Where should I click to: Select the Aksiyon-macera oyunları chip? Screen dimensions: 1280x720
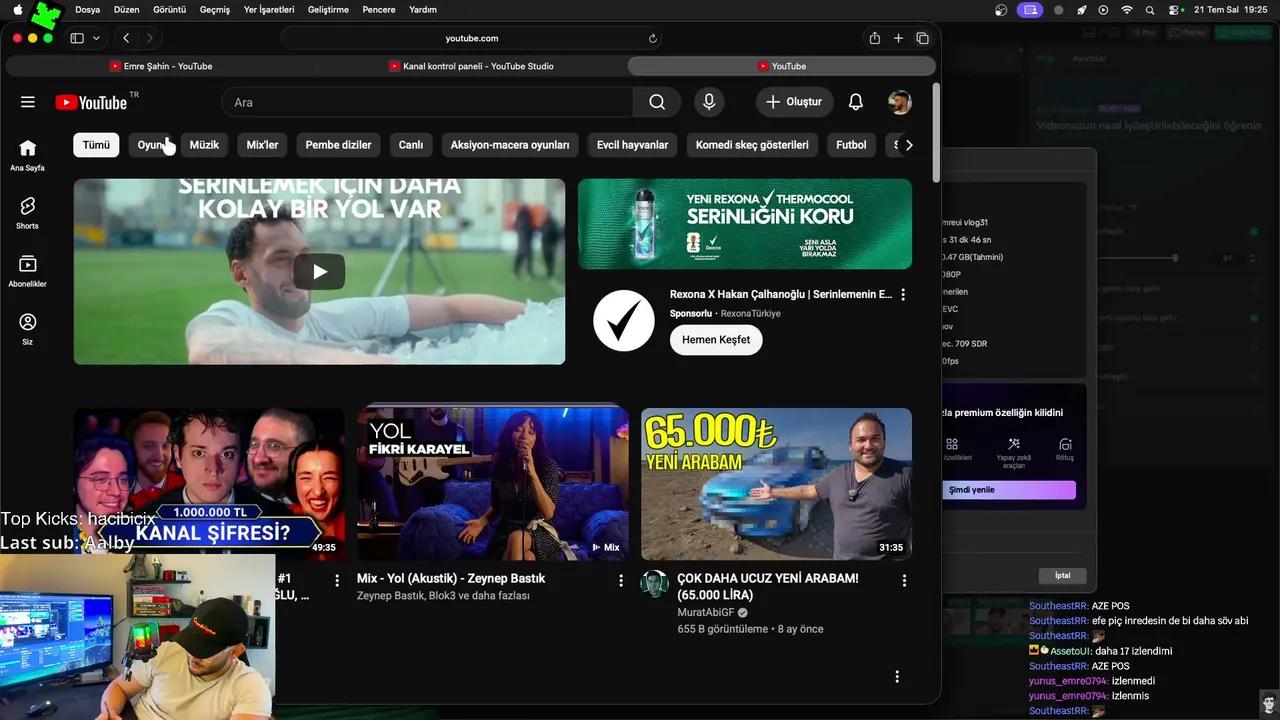point(510,145)
